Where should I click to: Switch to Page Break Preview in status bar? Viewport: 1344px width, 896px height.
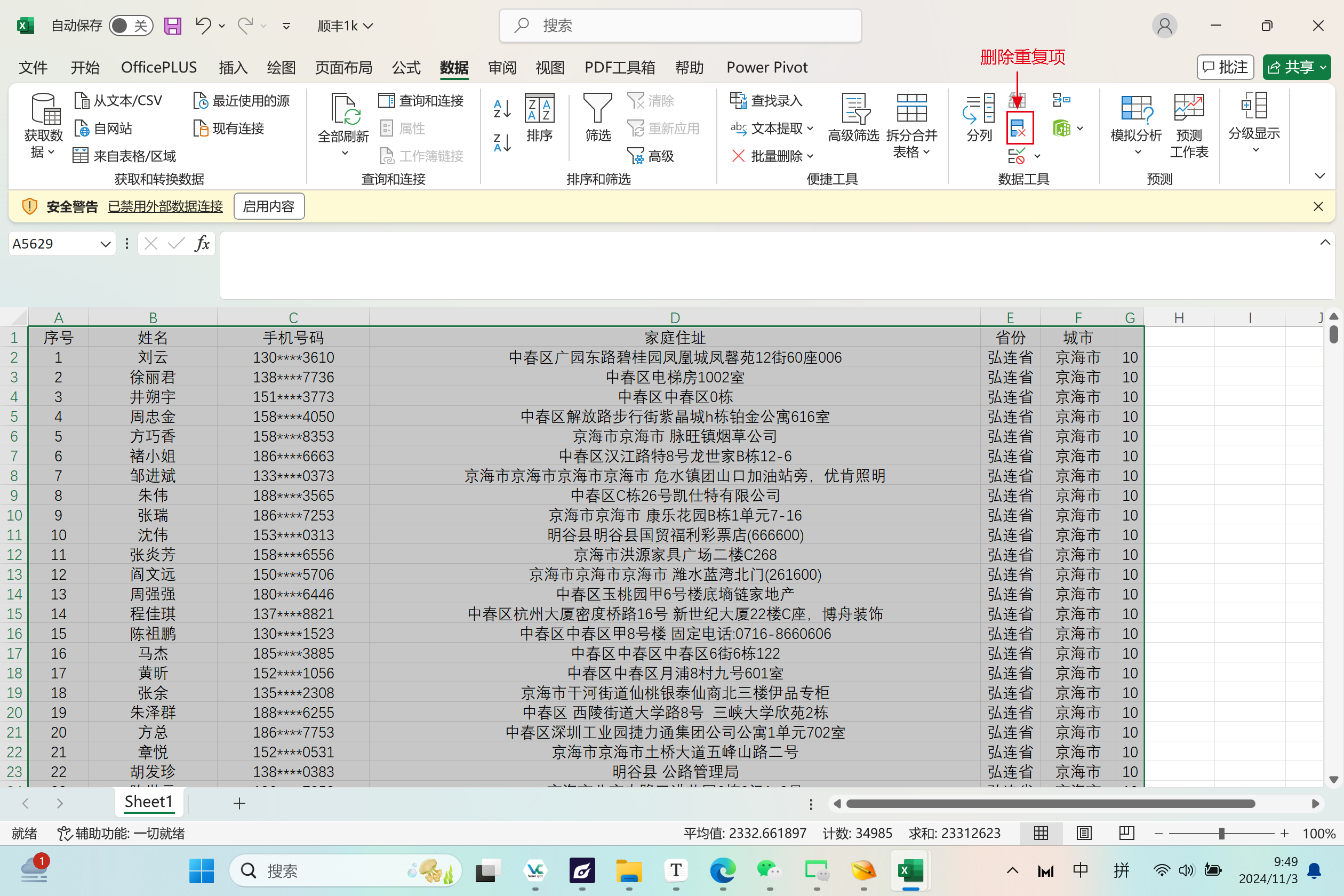(x=1126, y=833)
